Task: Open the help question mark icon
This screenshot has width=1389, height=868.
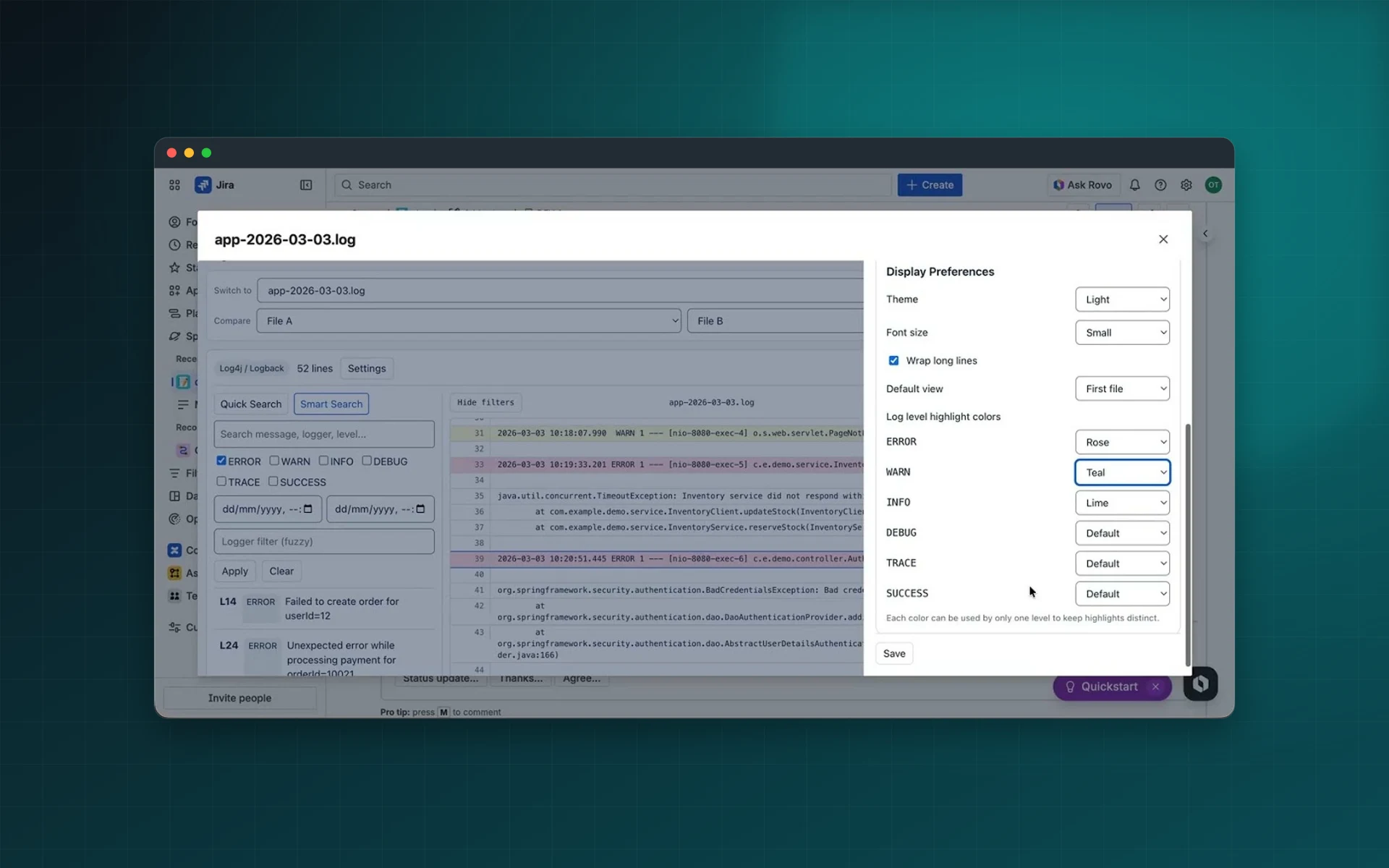Action: pyautogui.click(x=1160, y=185)
